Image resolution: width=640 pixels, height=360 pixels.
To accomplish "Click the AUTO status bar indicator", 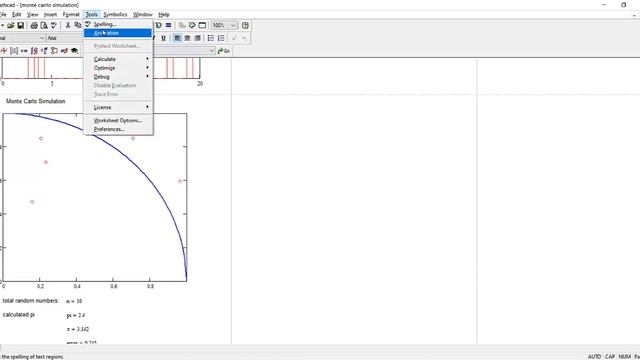I will [x=594, y=356].
